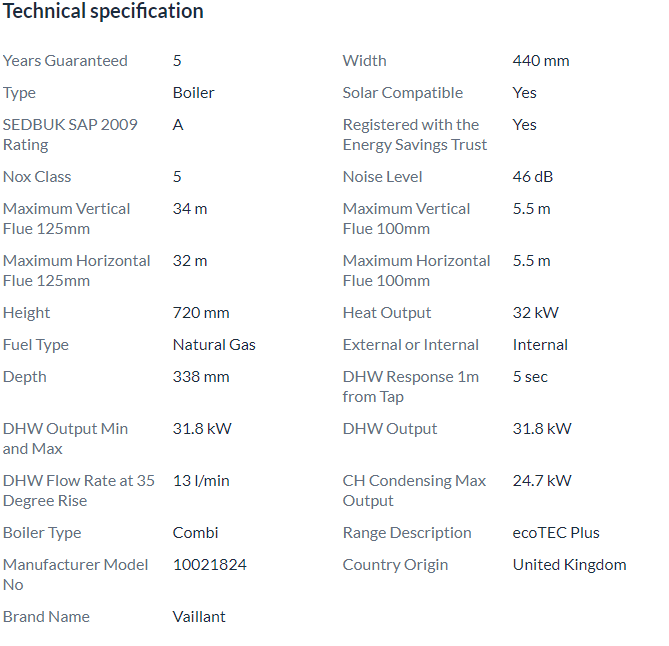This screenshot has width=669, height=646.
Task: Click the Natural Gas fuel type value
Action: (214, 345)
